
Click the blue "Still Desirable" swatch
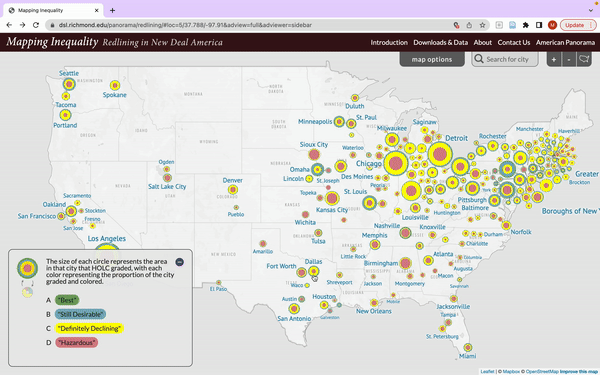(80, 314)
